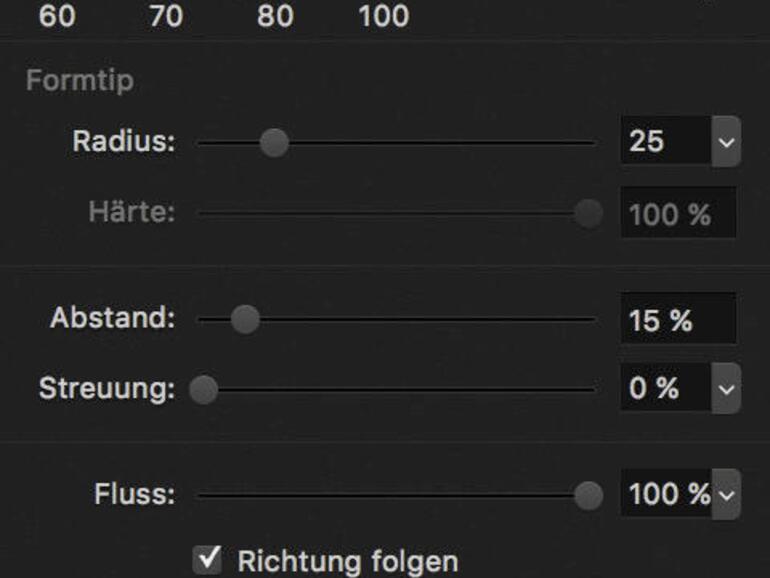Click the Formtip section heading
The width and height of the screenshot is (770, 578).
79,80
